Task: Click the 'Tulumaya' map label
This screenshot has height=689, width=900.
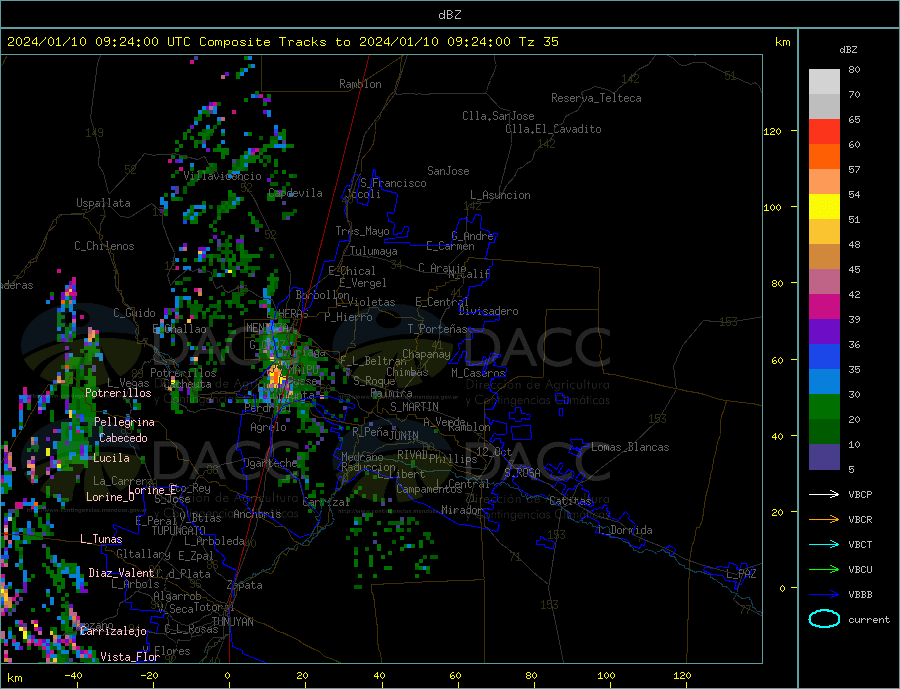Action: (x=374, y=251)
